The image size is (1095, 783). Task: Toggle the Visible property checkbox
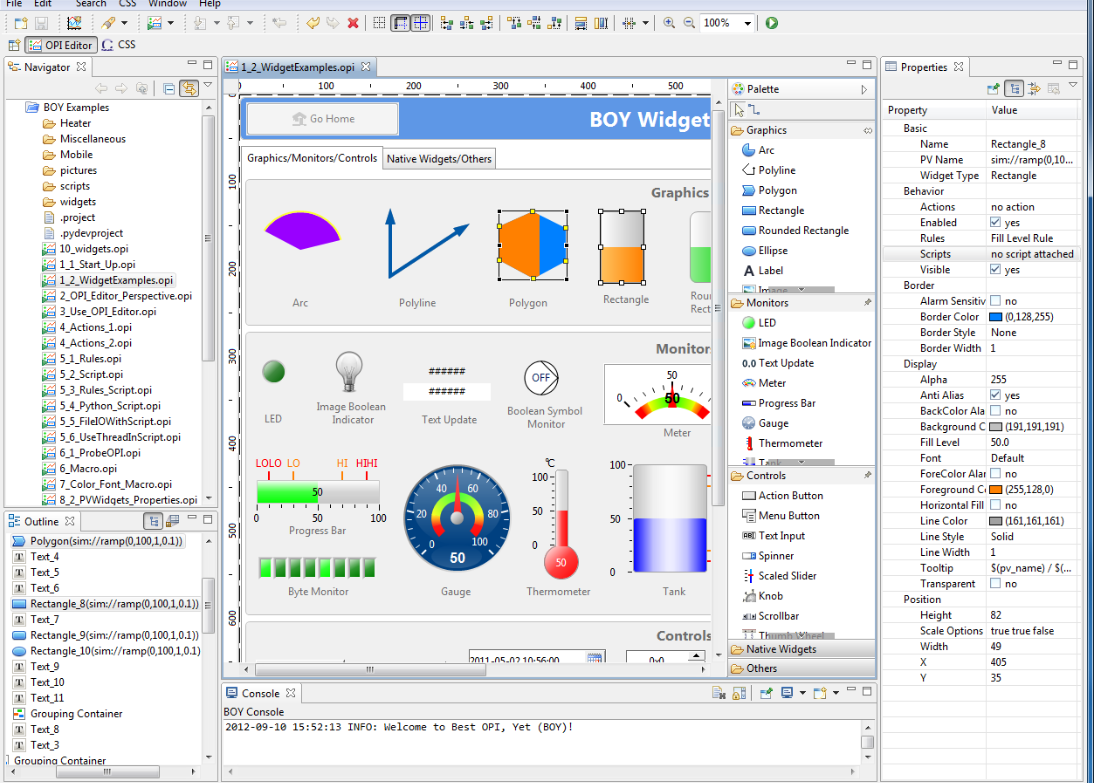pyautogui.click(x=995, y=270)
